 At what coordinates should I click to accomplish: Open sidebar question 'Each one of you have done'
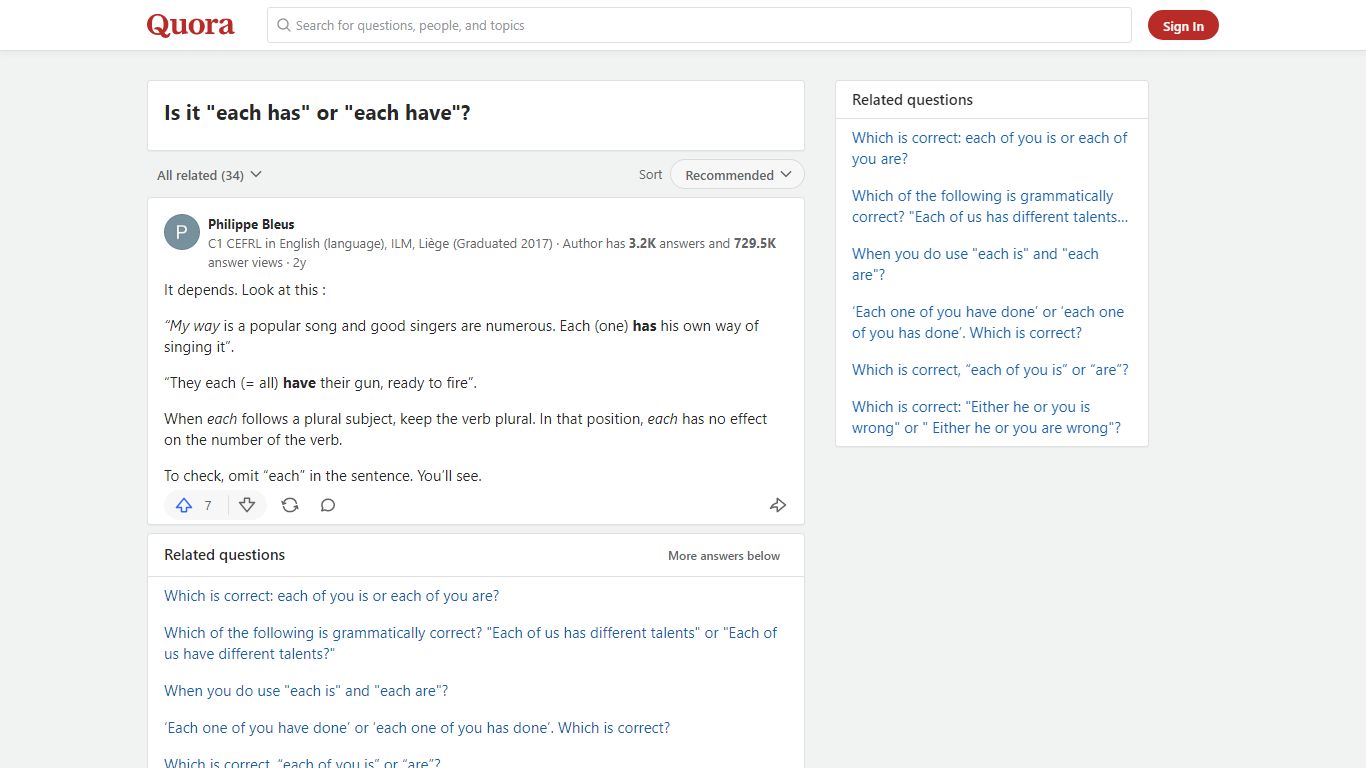click(x=988, y=322)
